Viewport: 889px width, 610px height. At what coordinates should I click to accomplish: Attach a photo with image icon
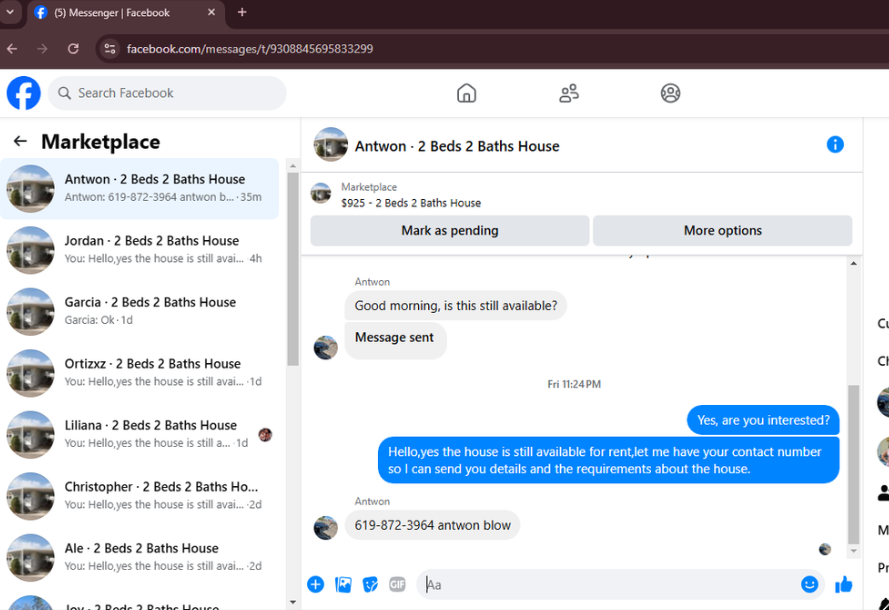point(343,584)
